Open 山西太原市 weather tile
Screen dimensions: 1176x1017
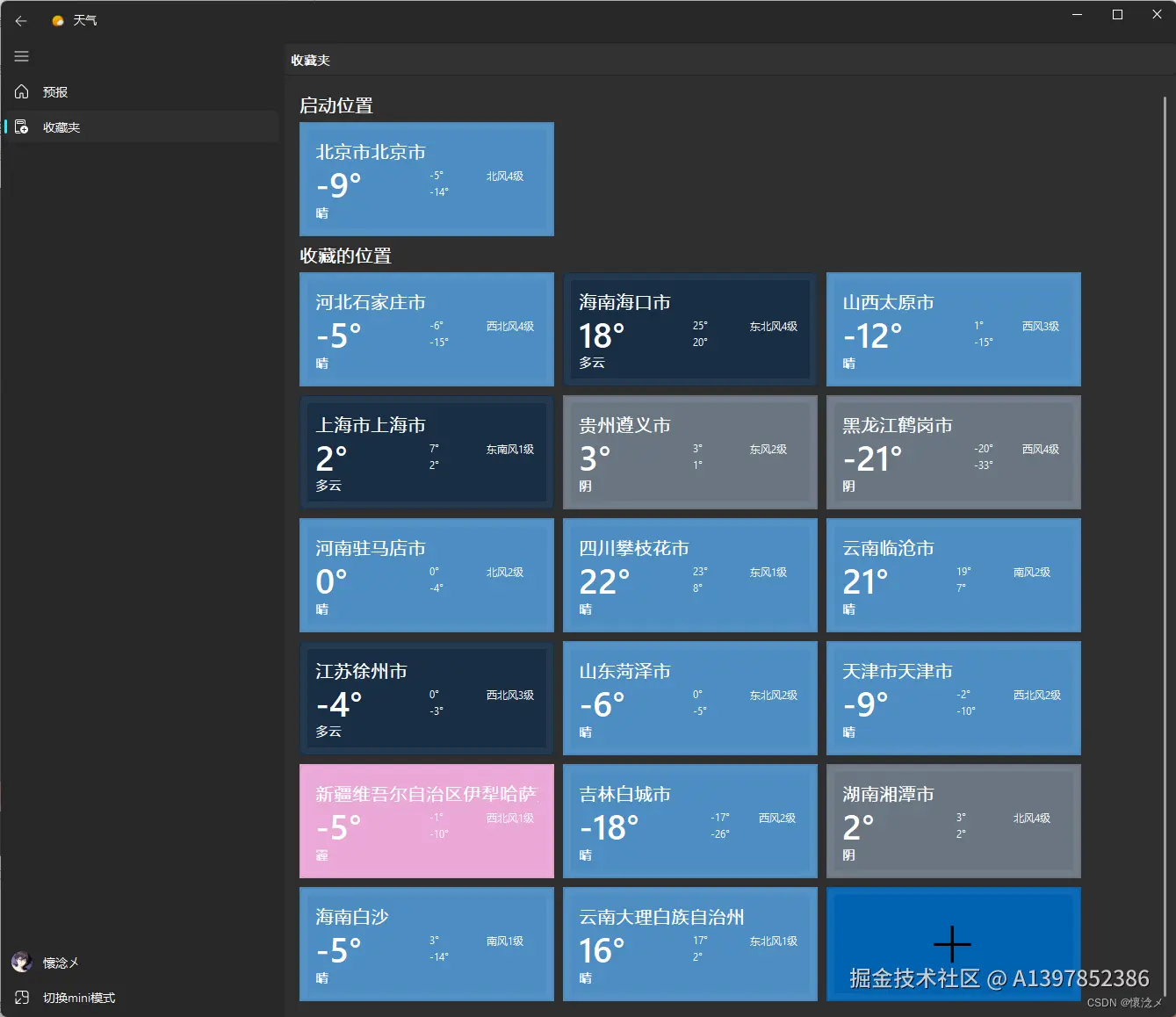point(954,329)
